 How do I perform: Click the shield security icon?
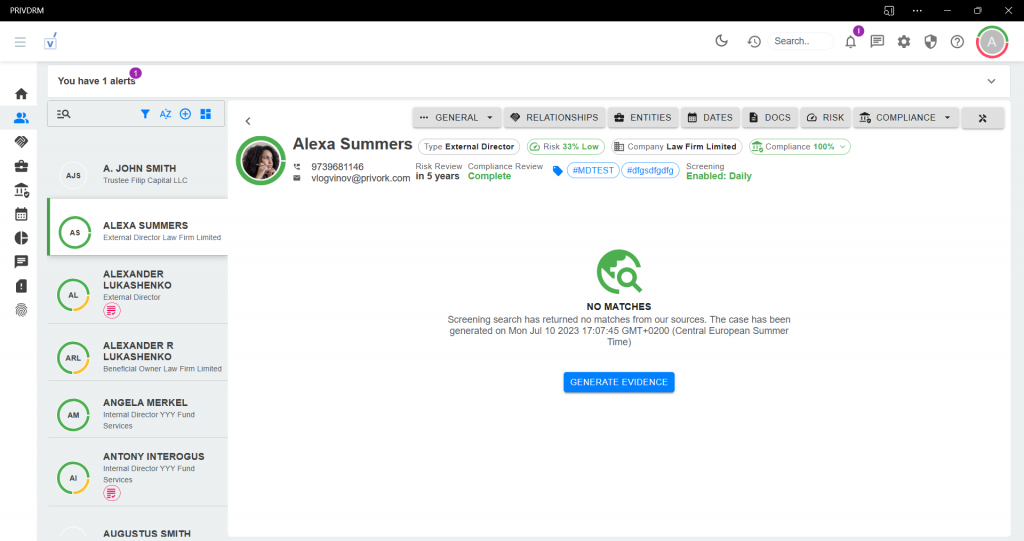pyautogui.click(x=930, y=41)
